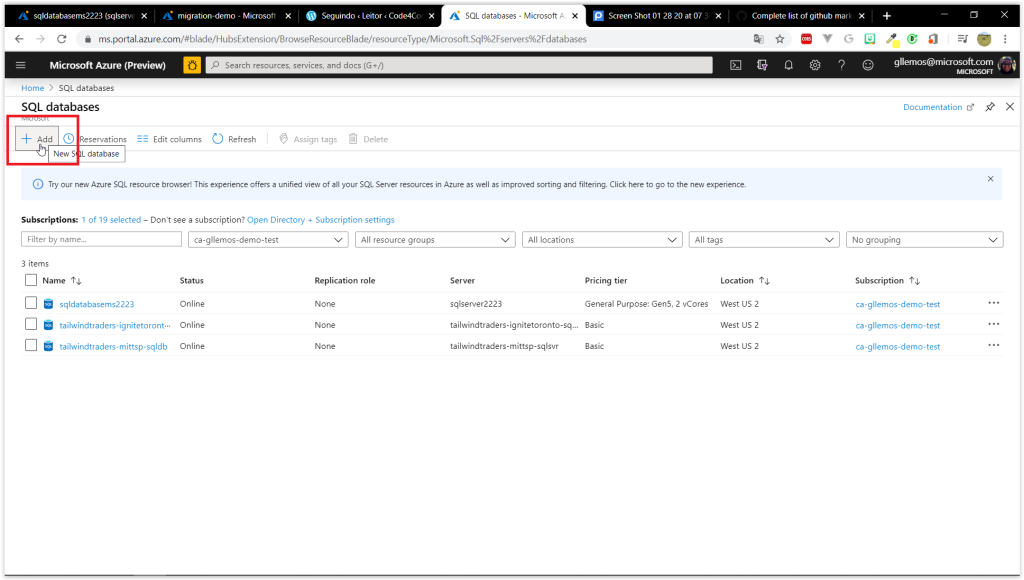Image resolution: width=1024 pixels, height=580 pixels.
Task: Click the Microsoft Azure (Preview) title
Action: coord(108,65)
